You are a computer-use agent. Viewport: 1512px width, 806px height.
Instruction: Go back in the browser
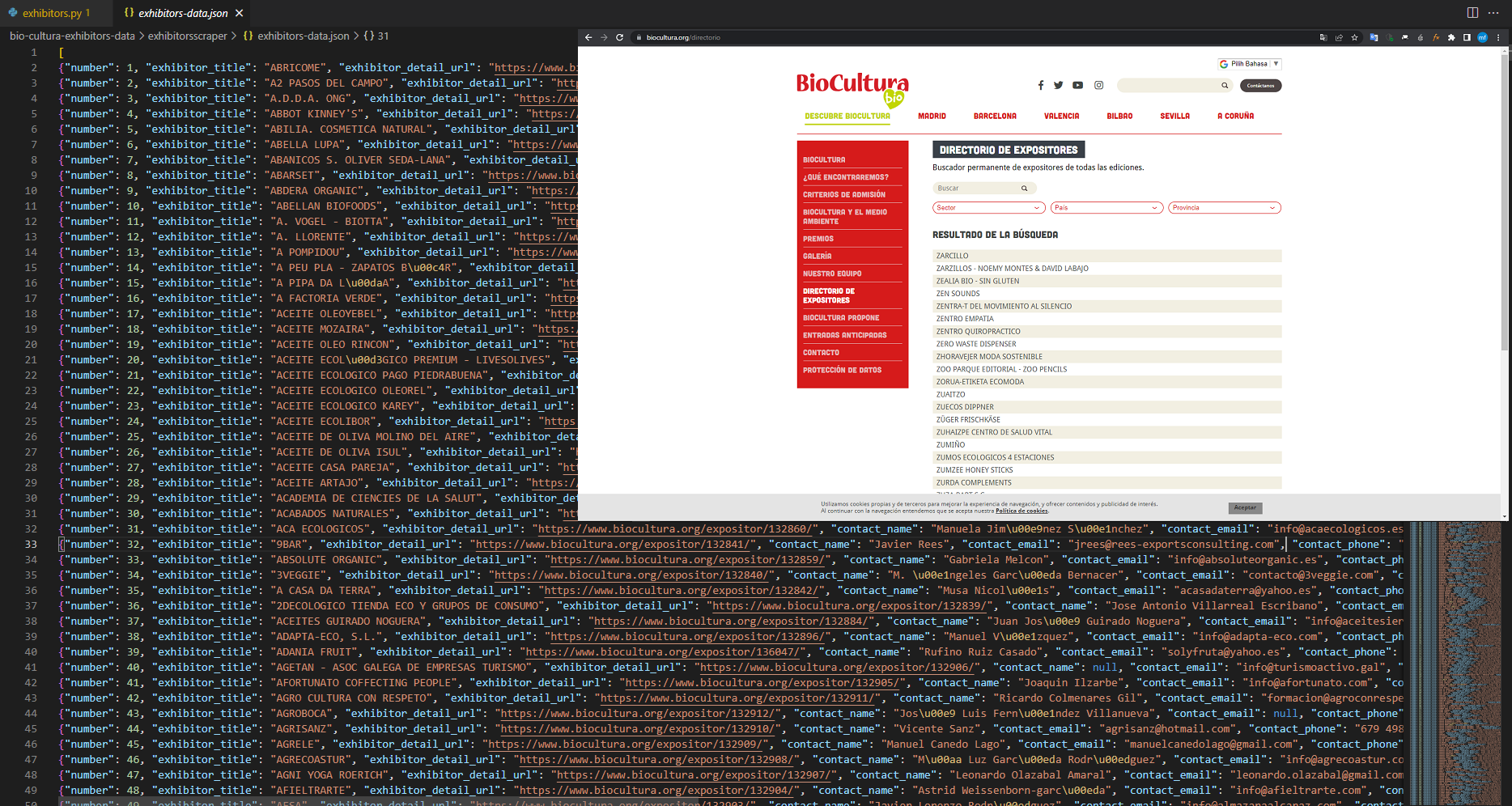588,37
